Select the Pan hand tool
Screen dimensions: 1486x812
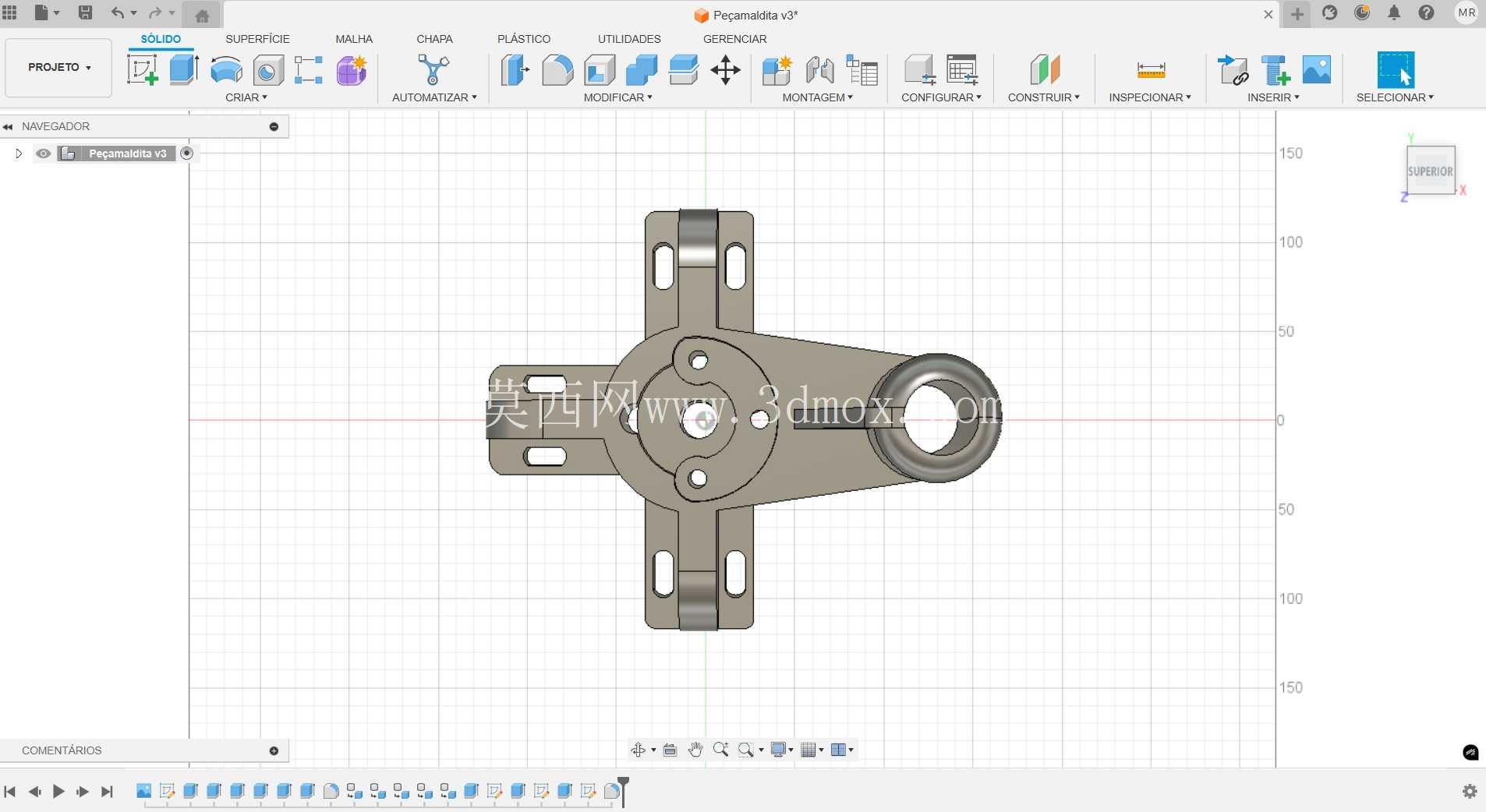click(x=695, y=750)
